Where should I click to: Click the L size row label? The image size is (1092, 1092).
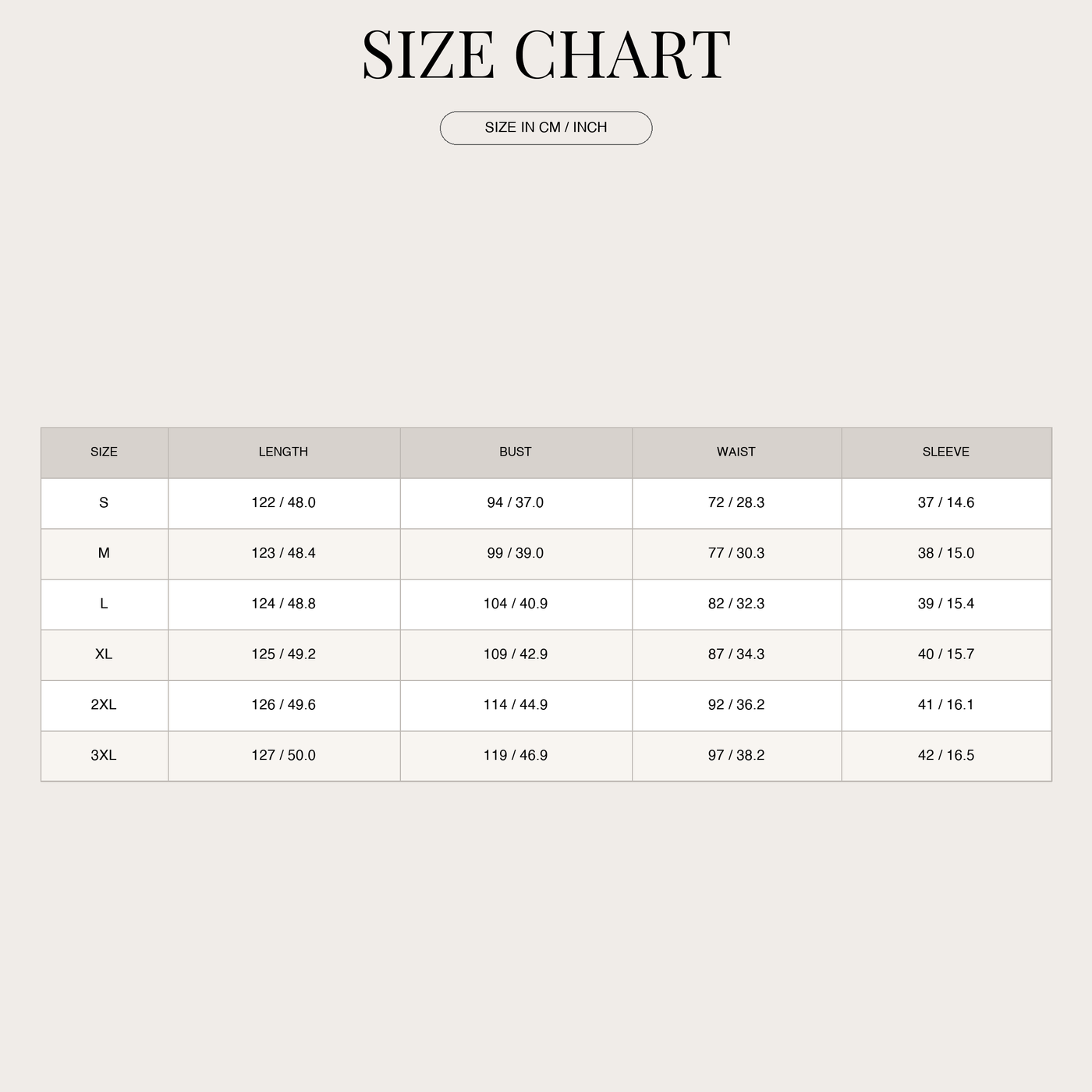(x=105, y=604)
